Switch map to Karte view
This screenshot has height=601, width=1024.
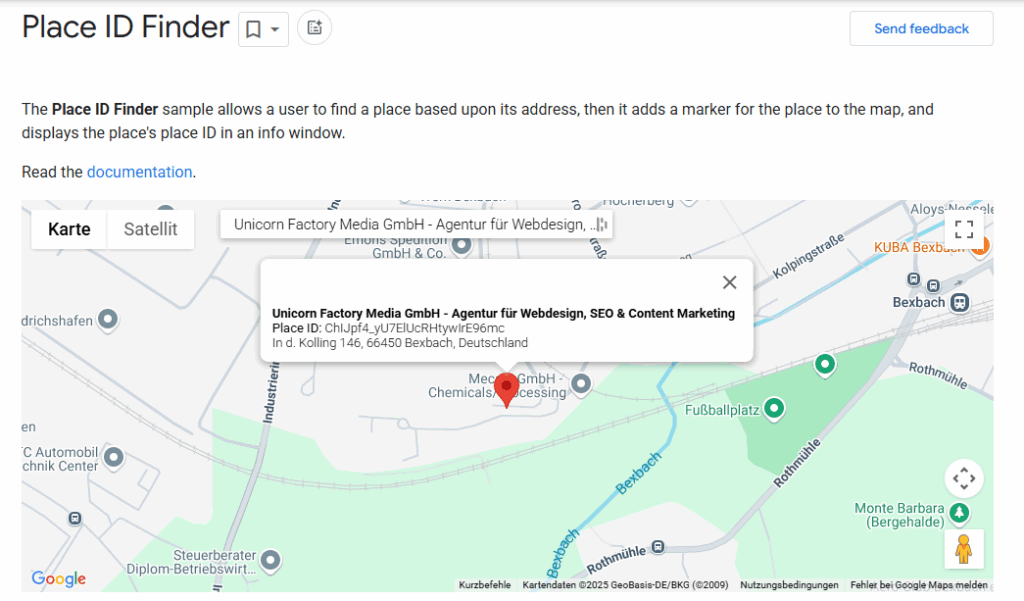tap(69, 229)
